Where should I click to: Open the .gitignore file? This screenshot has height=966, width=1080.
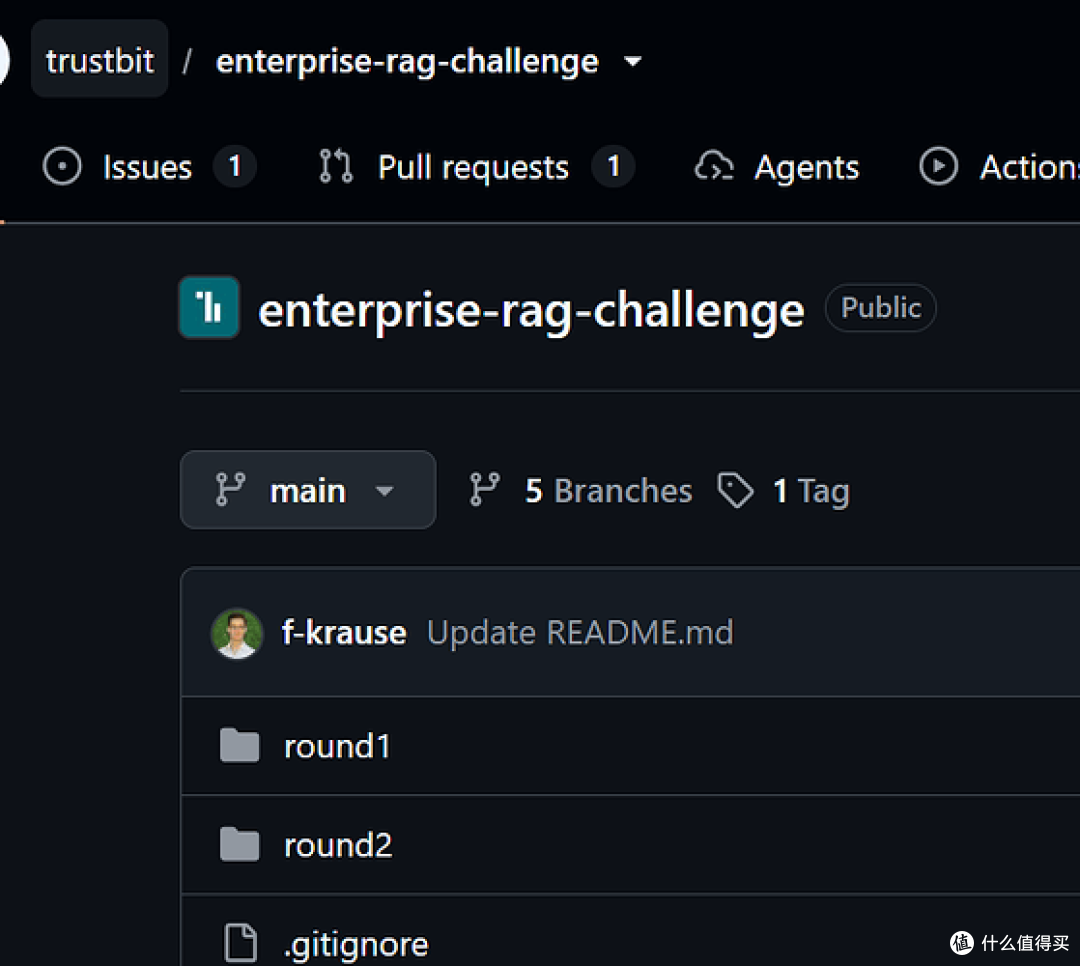click(x=356, y=945)
